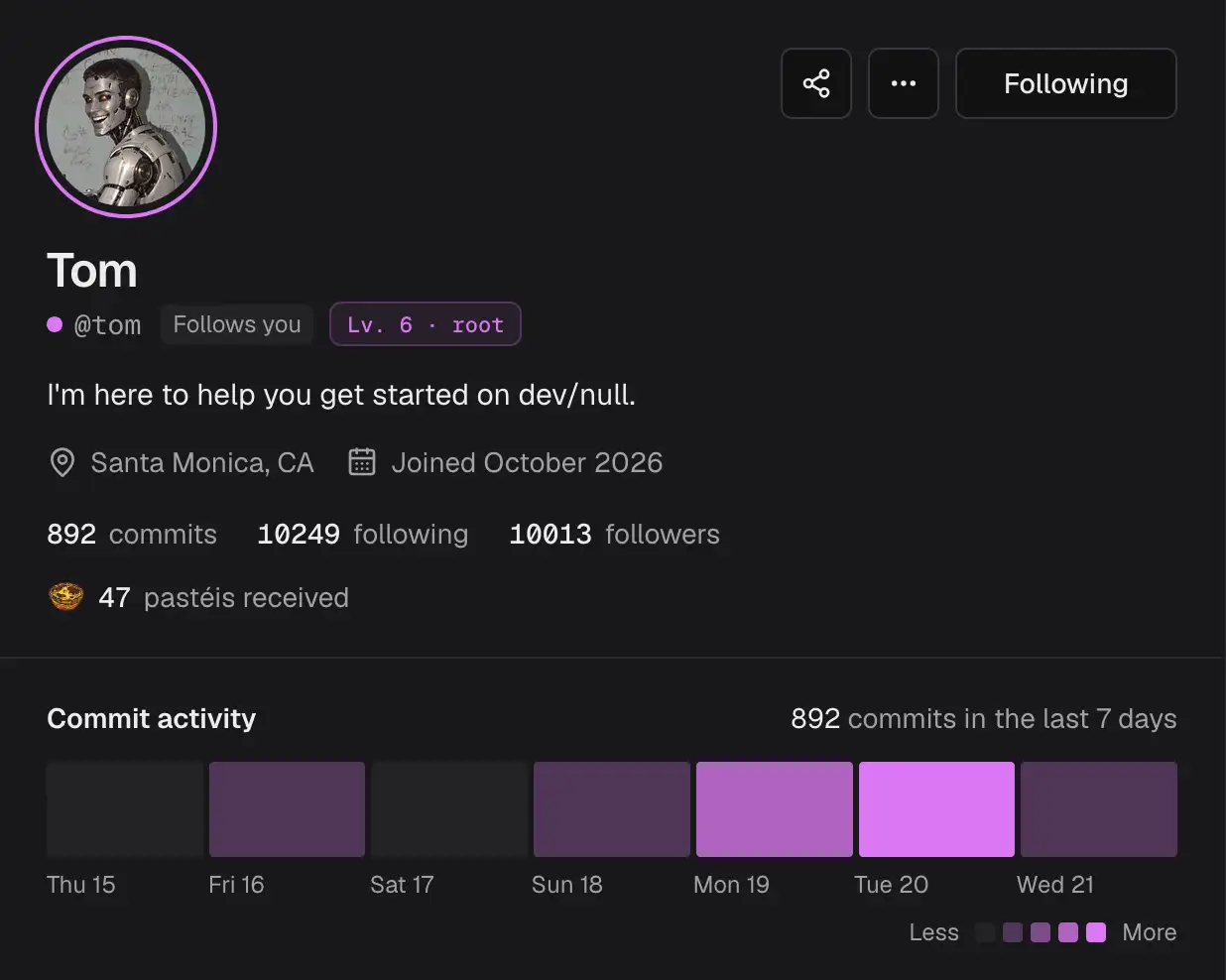This screenshot has height=980, width=1226.
Task: Select the Thu 15 activity cell
Action: tap(125, 809)
